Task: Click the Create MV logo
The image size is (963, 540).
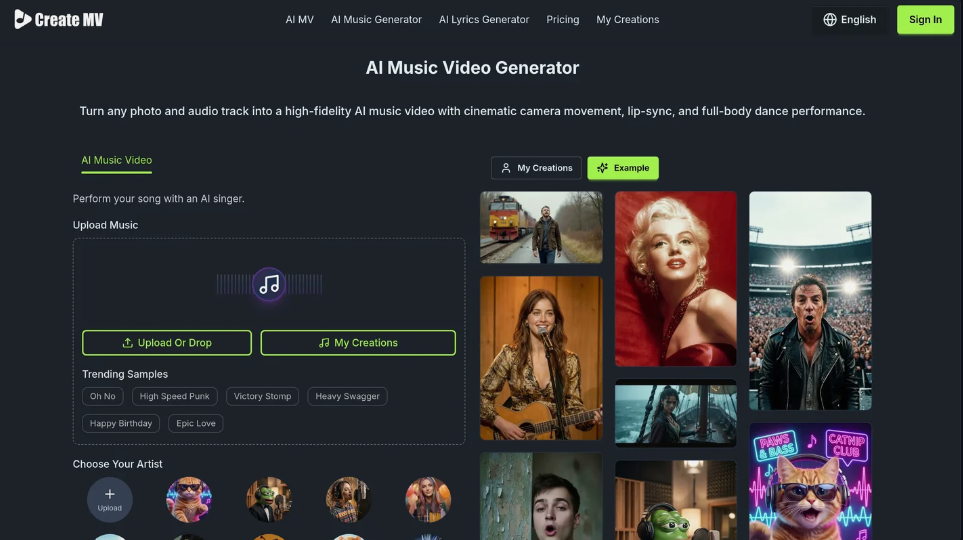Action: point(59,20)
